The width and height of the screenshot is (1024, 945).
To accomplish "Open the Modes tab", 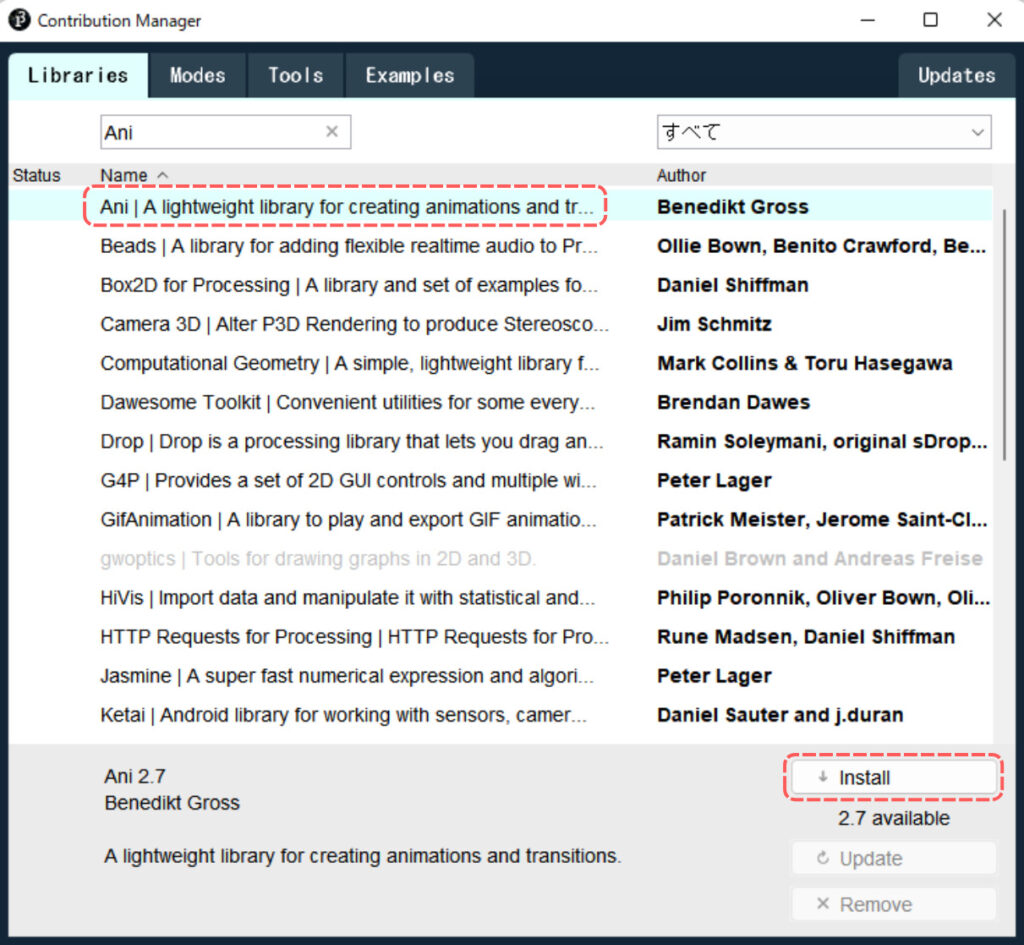I will (197, 75).
